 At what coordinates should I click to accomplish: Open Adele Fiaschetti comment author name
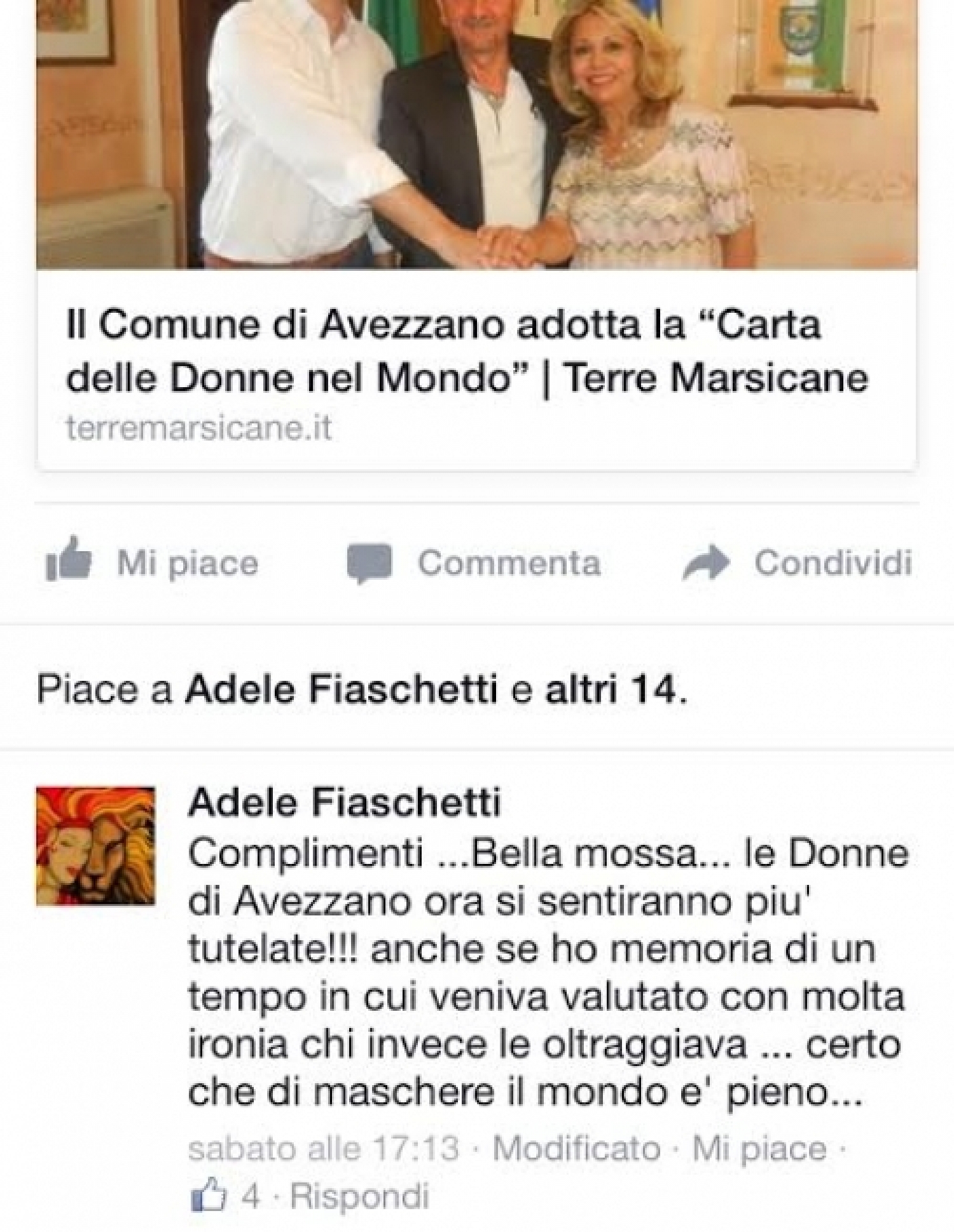(345, 802)
